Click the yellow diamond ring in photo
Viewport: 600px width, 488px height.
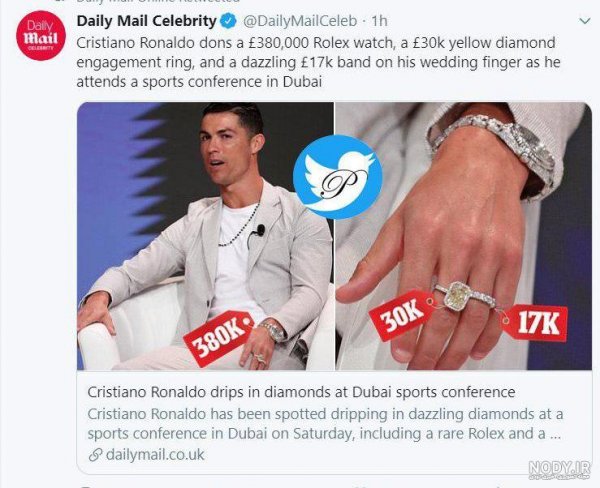(458, 295)
